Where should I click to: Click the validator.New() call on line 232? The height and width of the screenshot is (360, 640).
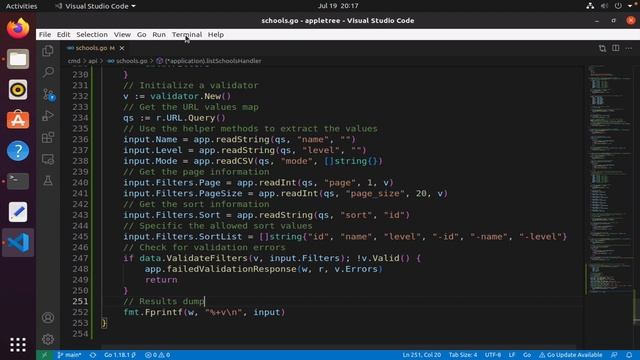pyautogui.click(x=190, y=96)
